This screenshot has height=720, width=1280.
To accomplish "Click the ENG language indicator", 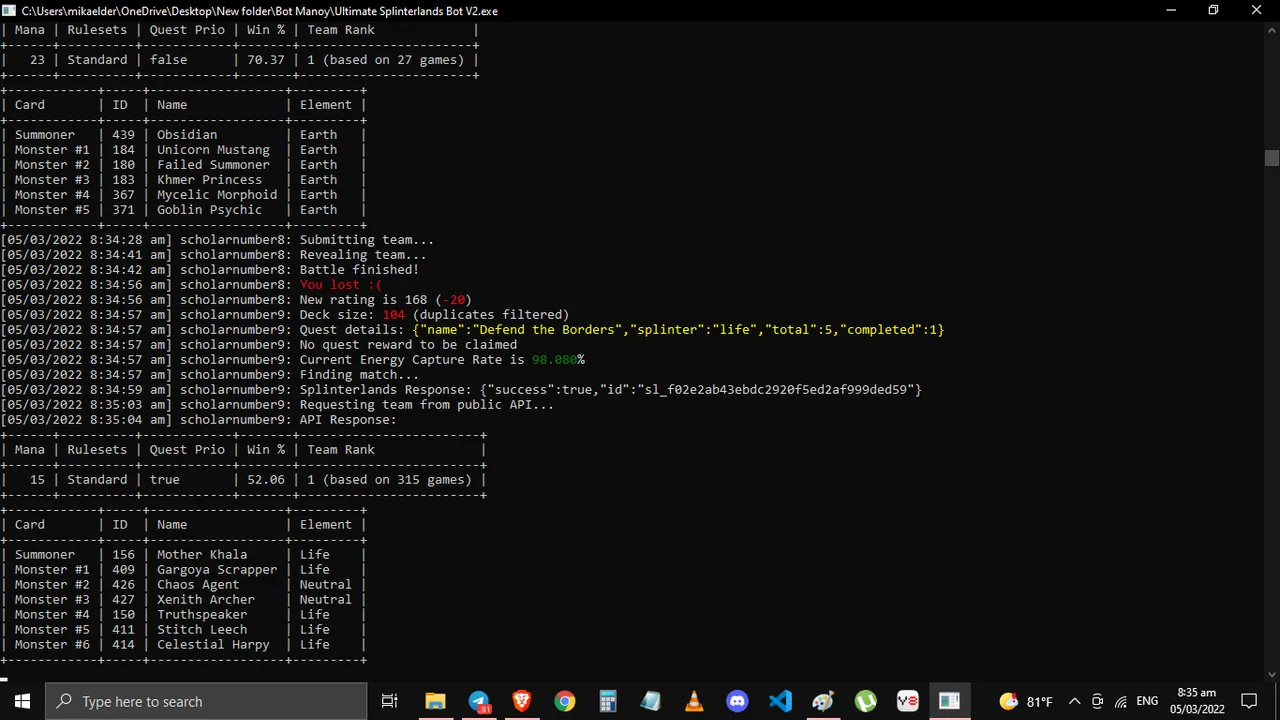I will [1147, 701].
